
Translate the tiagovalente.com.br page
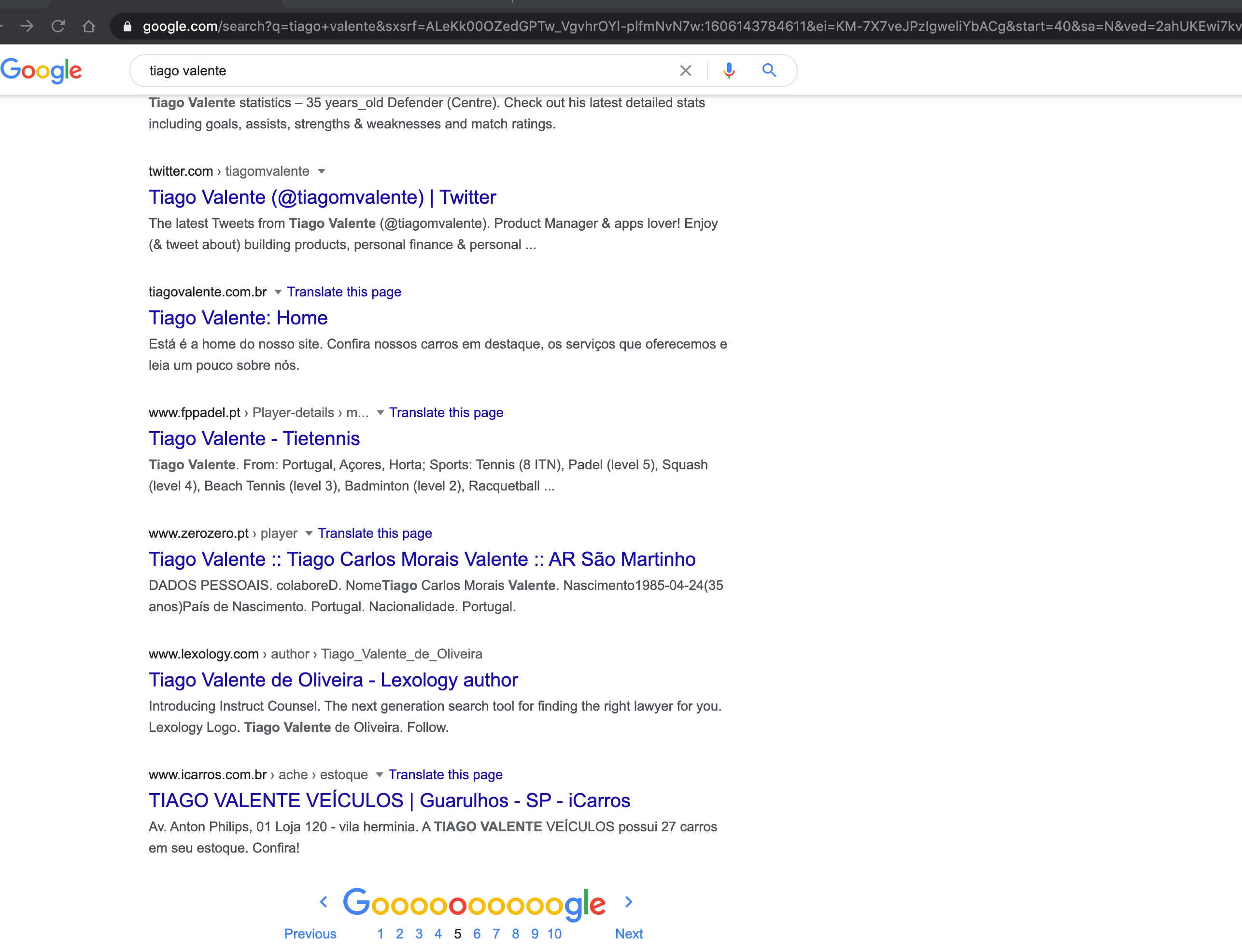click(344, 292)
